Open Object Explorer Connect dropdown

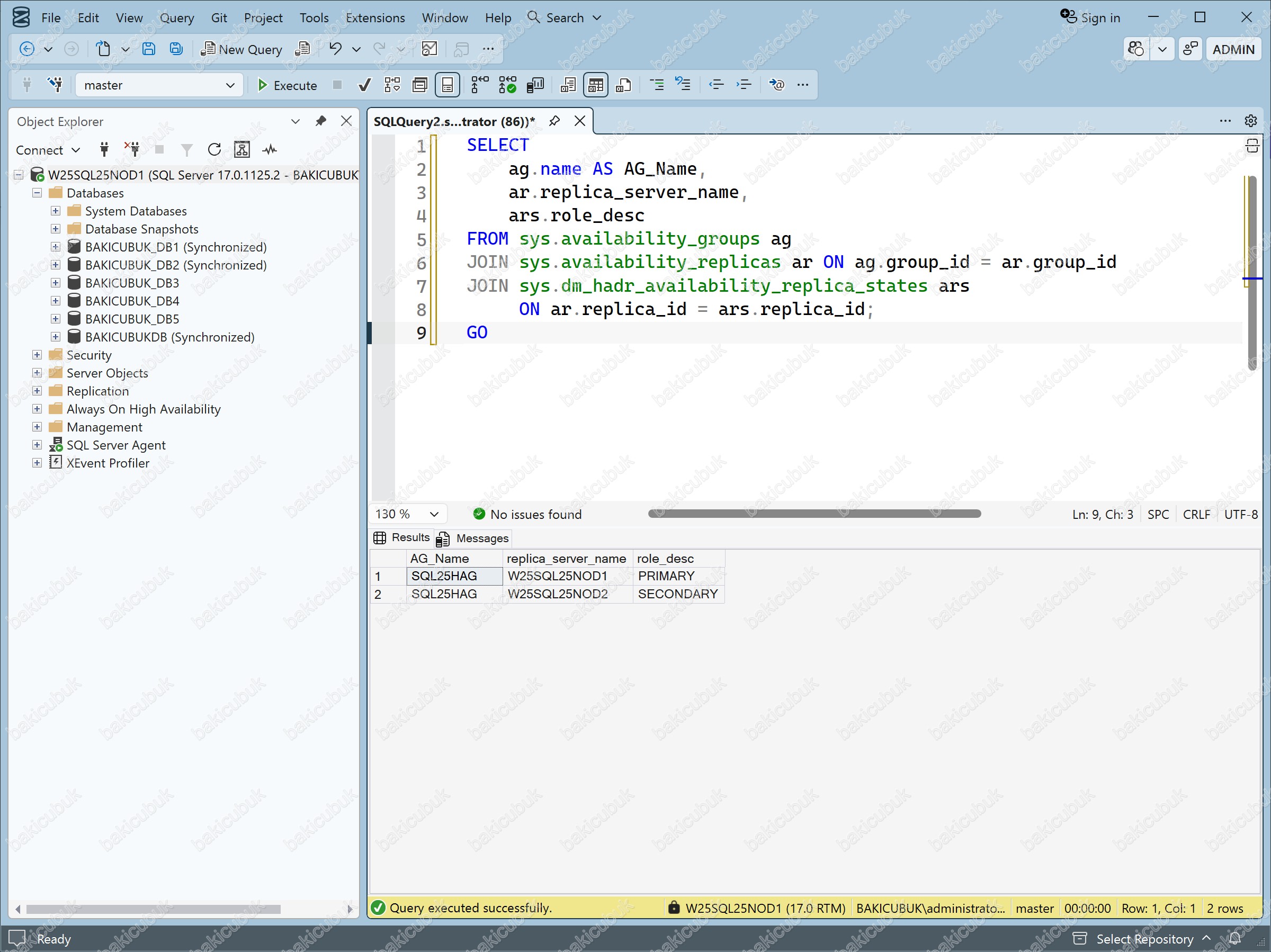pyautogui.click(x=48, y=150)
